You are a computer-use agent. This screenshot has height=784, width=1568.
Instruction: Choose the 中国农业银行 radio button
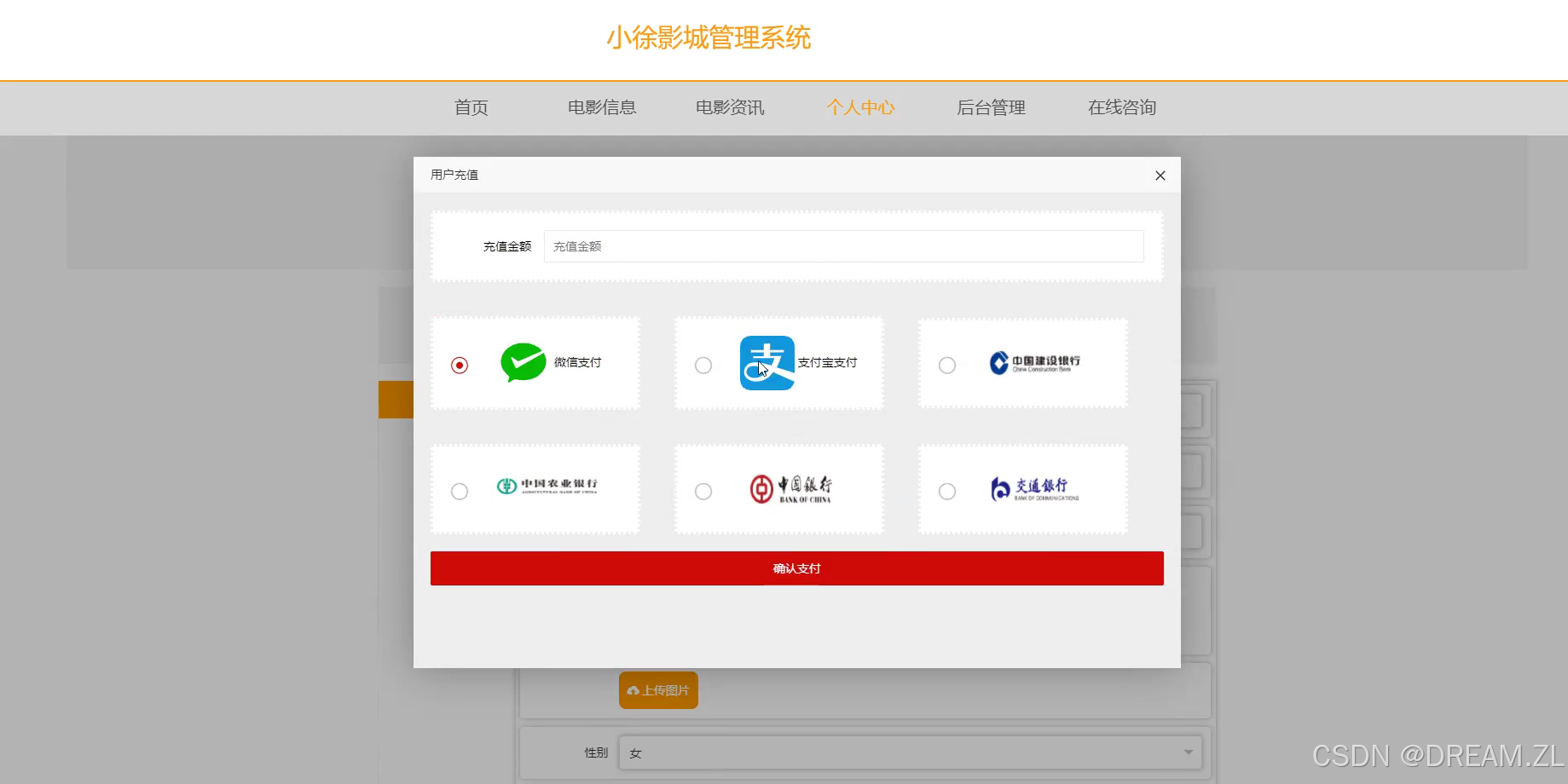point(460,491)
